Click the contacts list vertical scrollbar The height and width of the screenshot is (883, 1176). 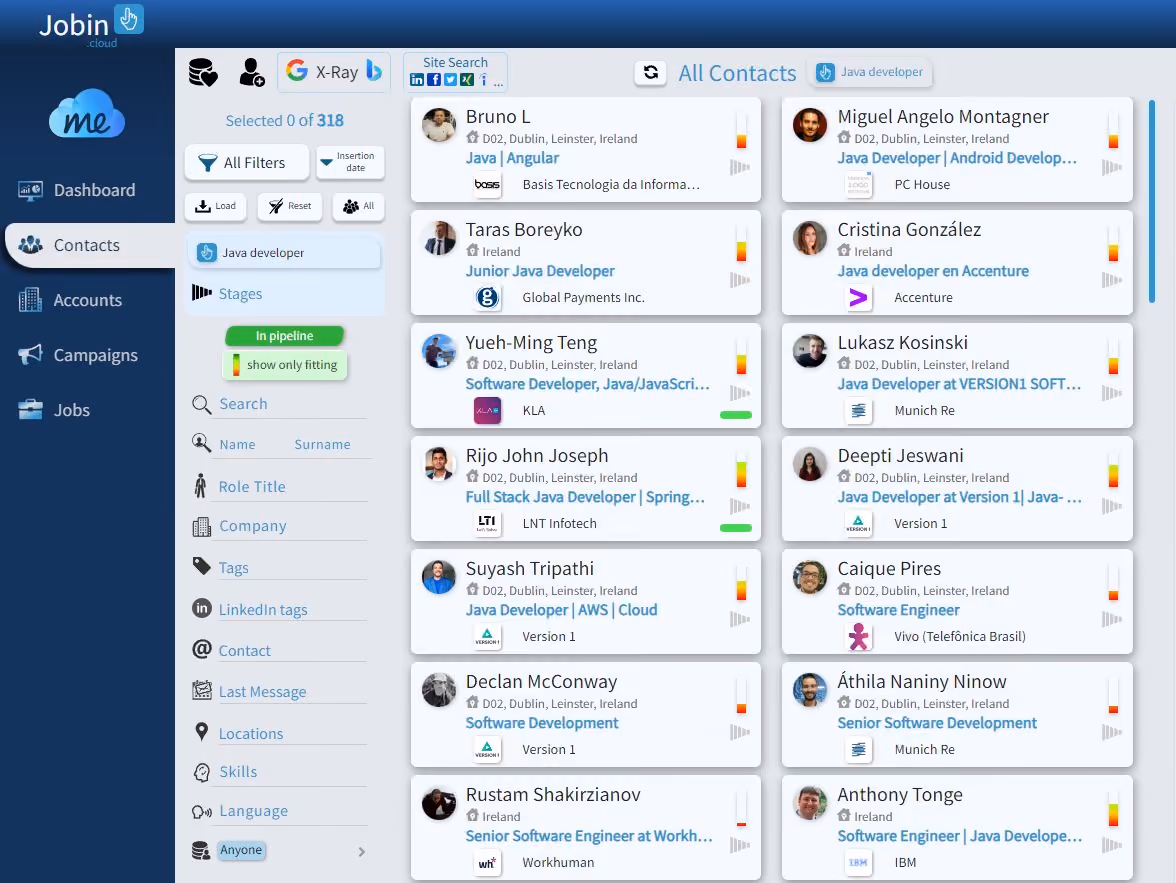pos(1151,201)
